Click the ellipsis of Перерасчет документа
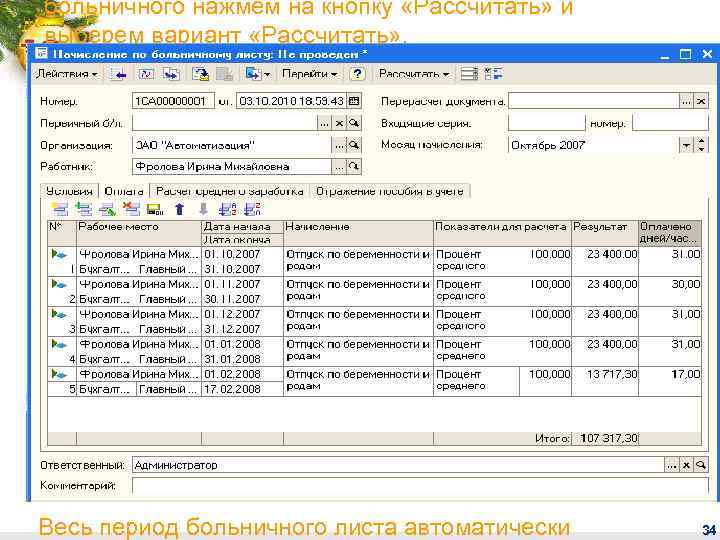 (x=686, y=101)
